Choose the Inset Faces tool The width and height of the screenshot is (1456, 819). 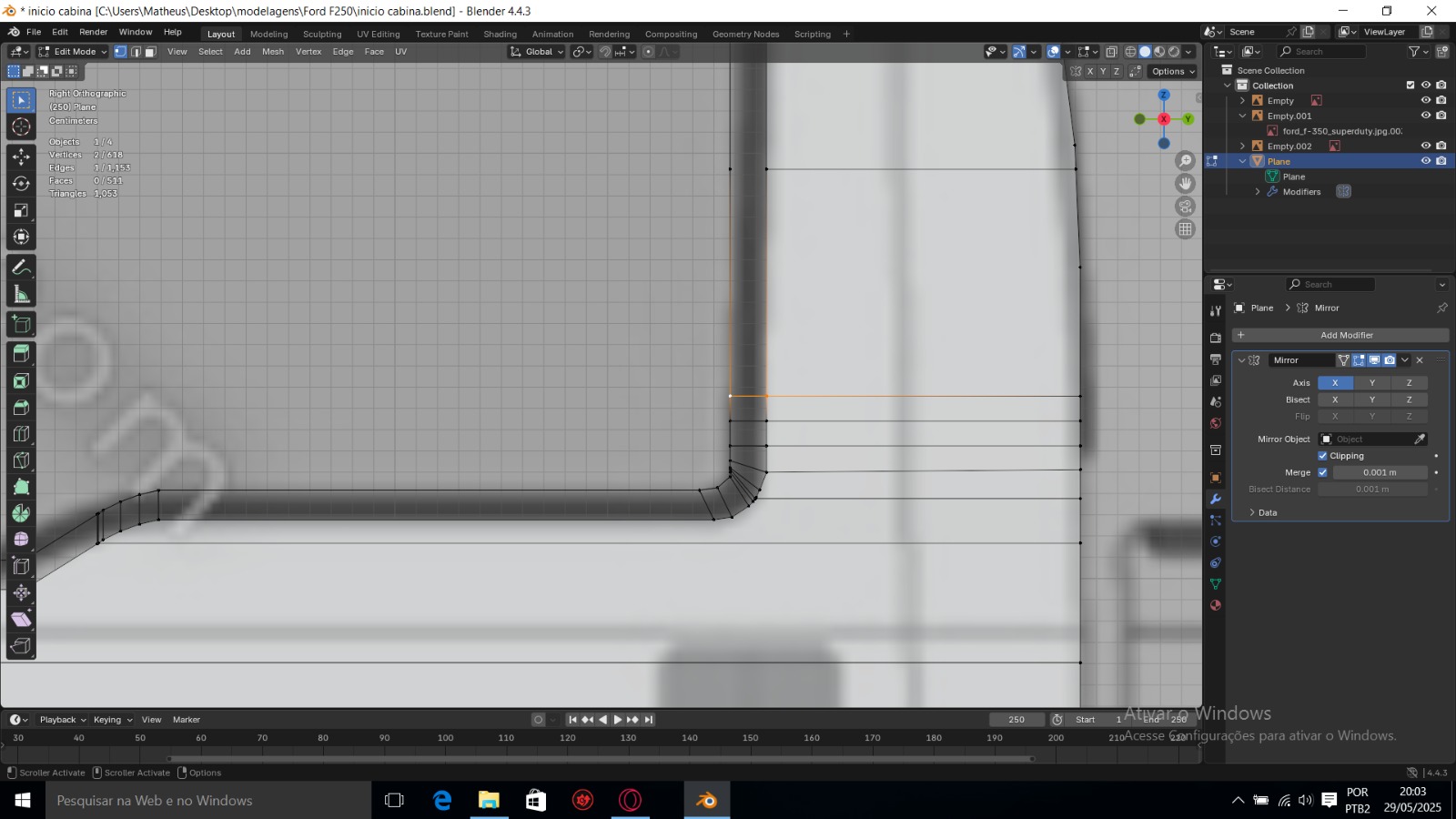[21, 380]
